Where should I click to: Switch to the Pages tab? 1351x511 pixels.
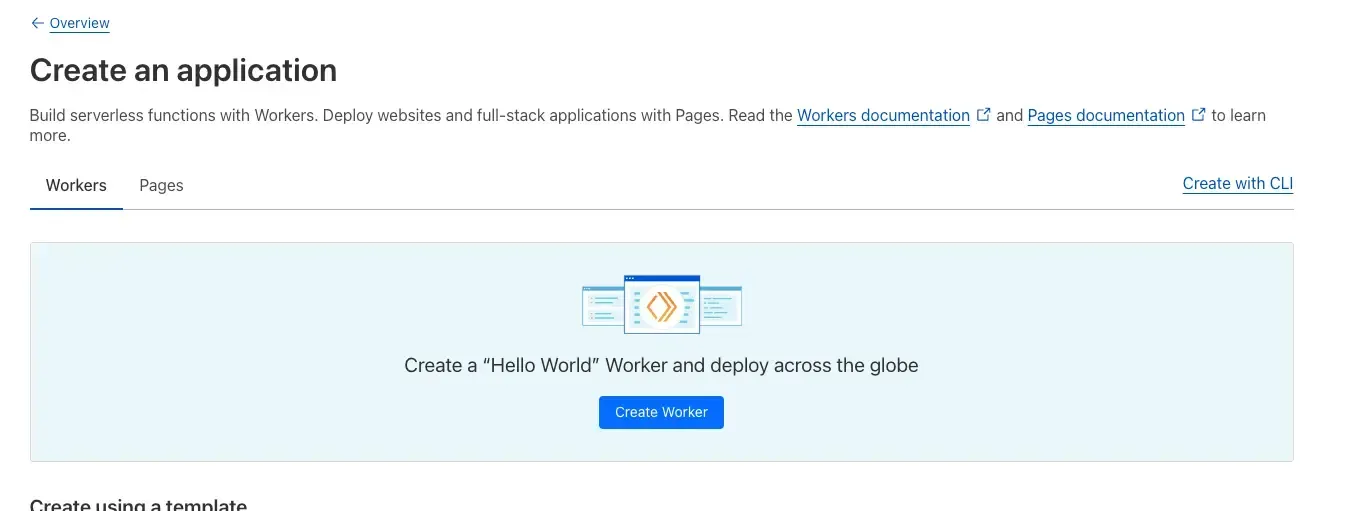161,185
